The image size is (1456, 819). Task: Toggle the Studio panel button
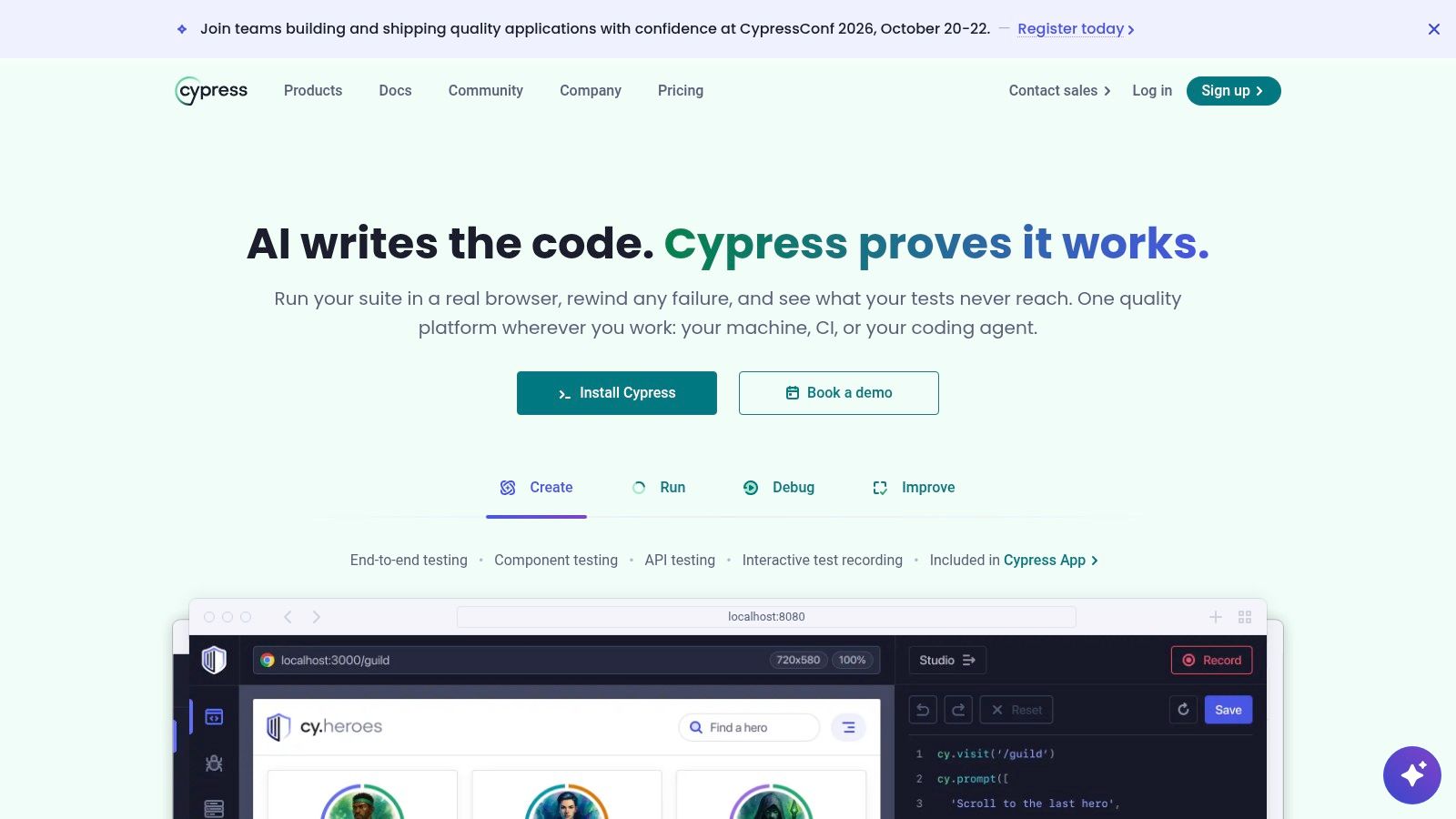(x=947, y=661)
